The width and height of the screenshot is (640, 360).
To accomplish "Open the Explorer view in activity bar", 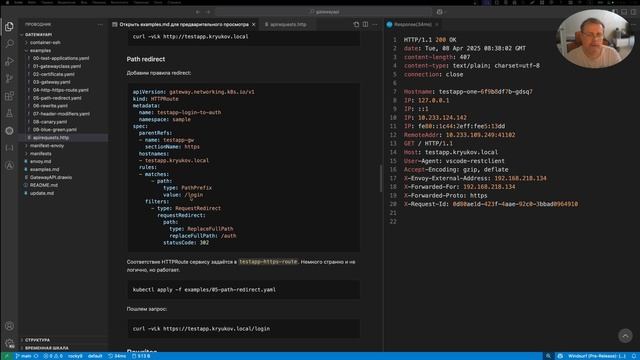I will click(x=9, y=27).
